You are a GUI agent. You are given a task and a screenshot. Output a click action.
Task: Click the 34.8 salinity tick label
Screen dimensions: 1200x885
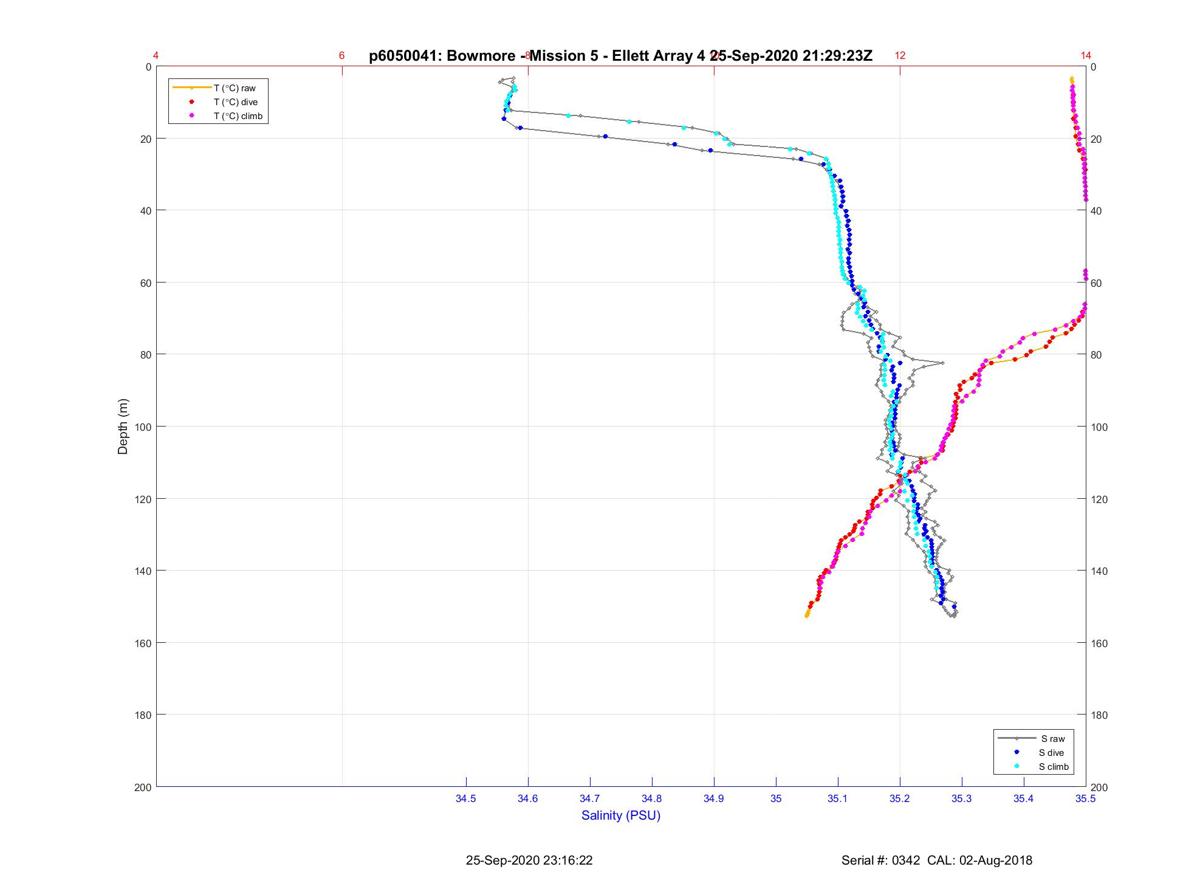652,798
